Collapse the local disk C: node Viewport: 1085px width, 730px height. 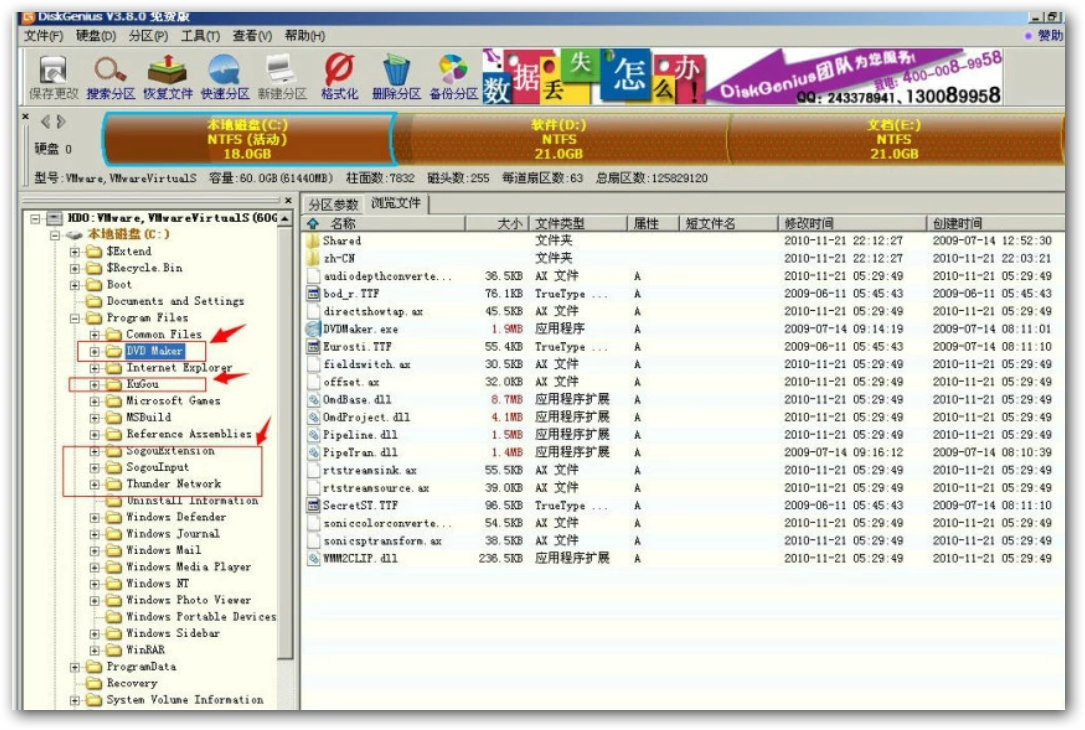(55, 235)
